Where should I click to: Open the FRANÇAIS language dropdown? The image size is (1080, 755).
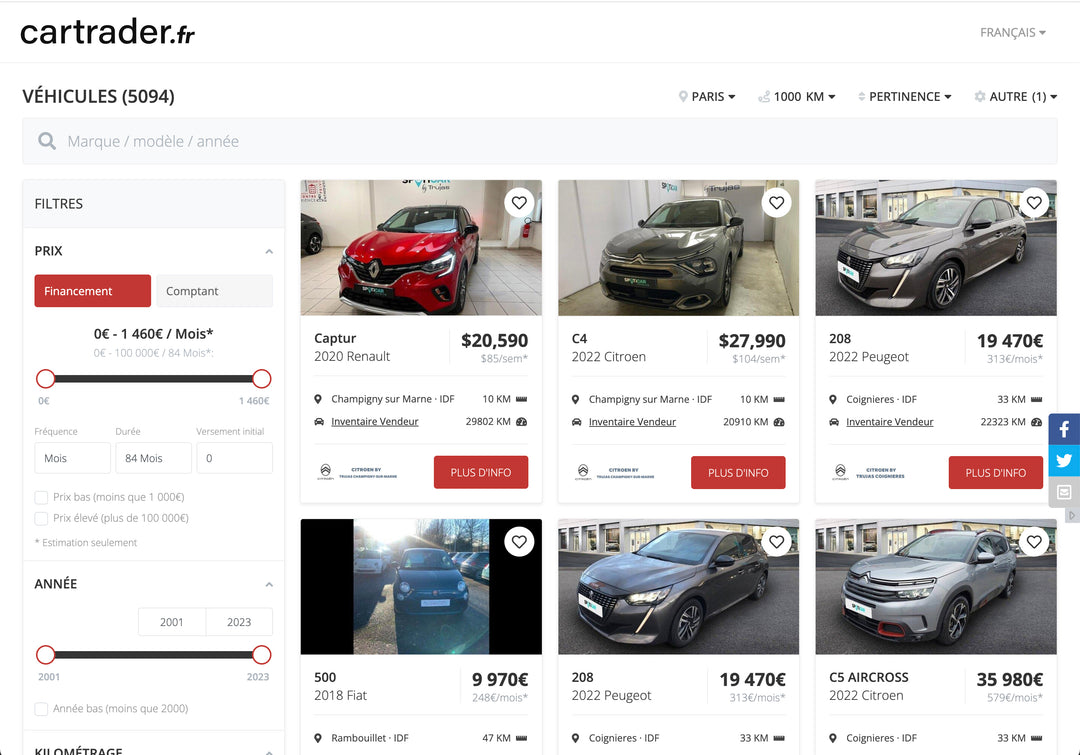[x=1012, y=32]
